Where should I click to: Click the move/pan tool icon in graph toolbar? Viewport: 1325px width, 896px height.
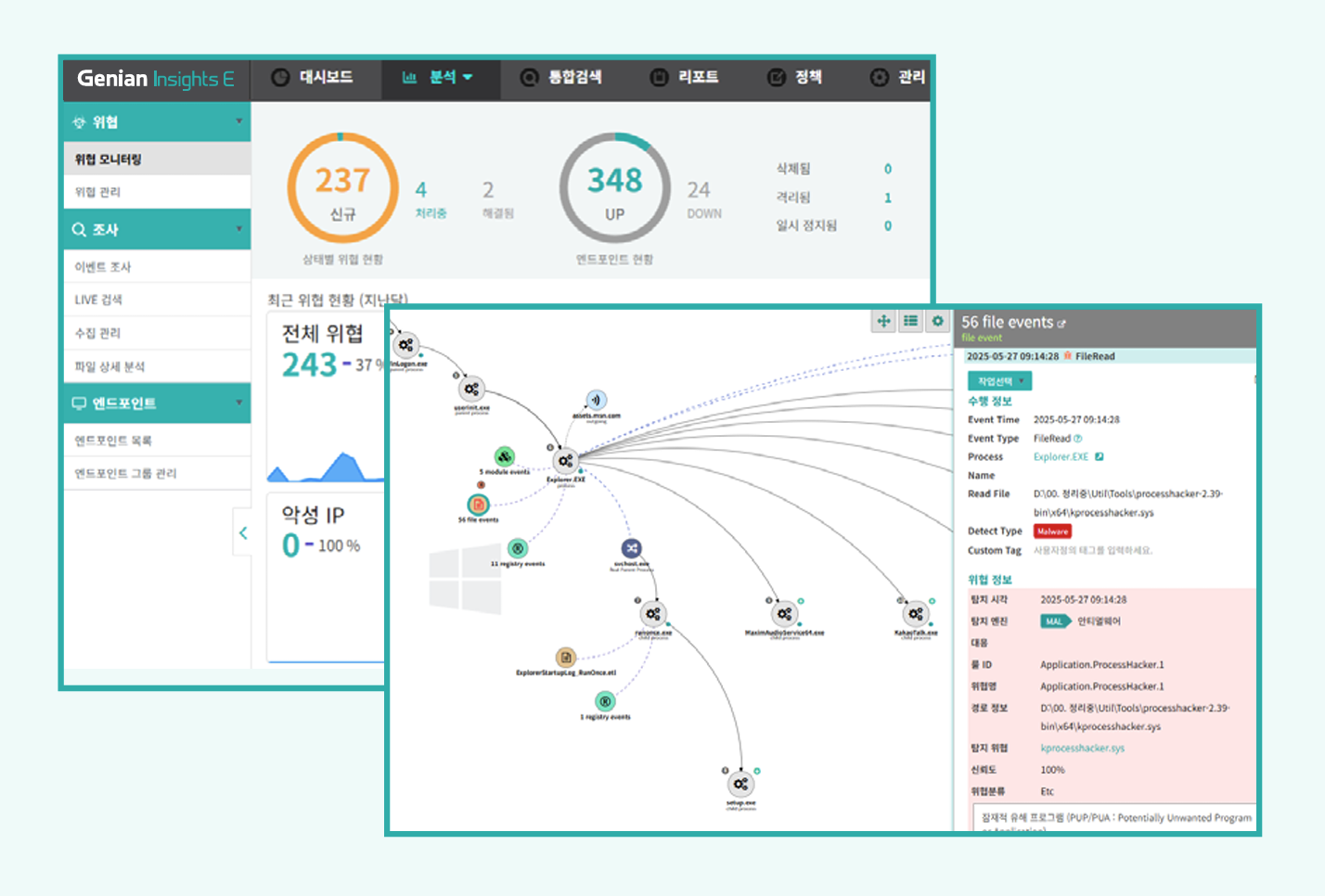click(x=883, y=321)
